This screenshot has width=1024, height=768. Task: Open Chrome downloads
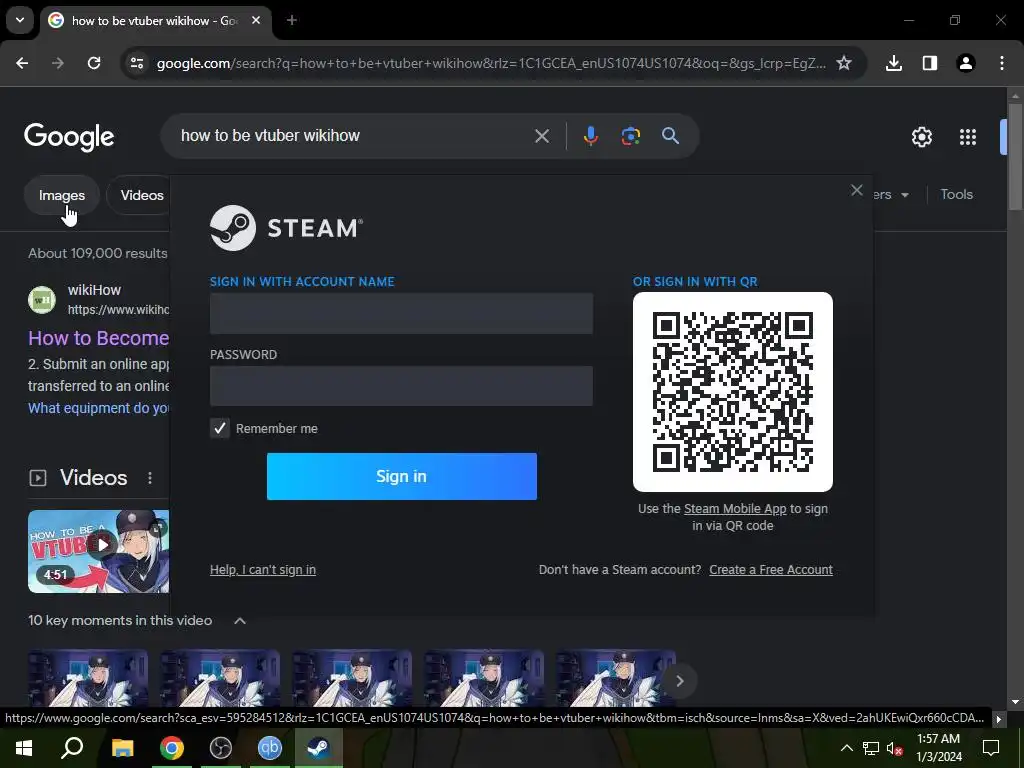[893, 63]
